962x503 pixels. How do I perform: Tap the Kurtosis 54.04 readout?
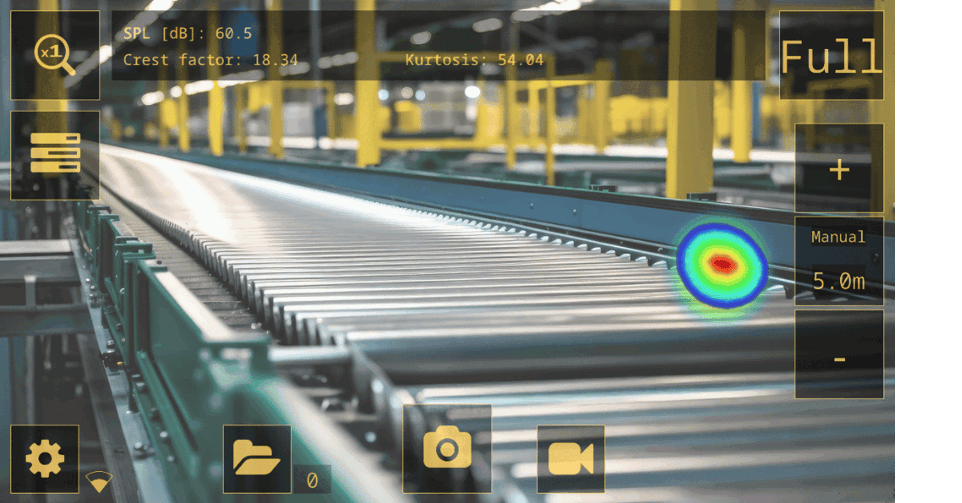(474, 60)
